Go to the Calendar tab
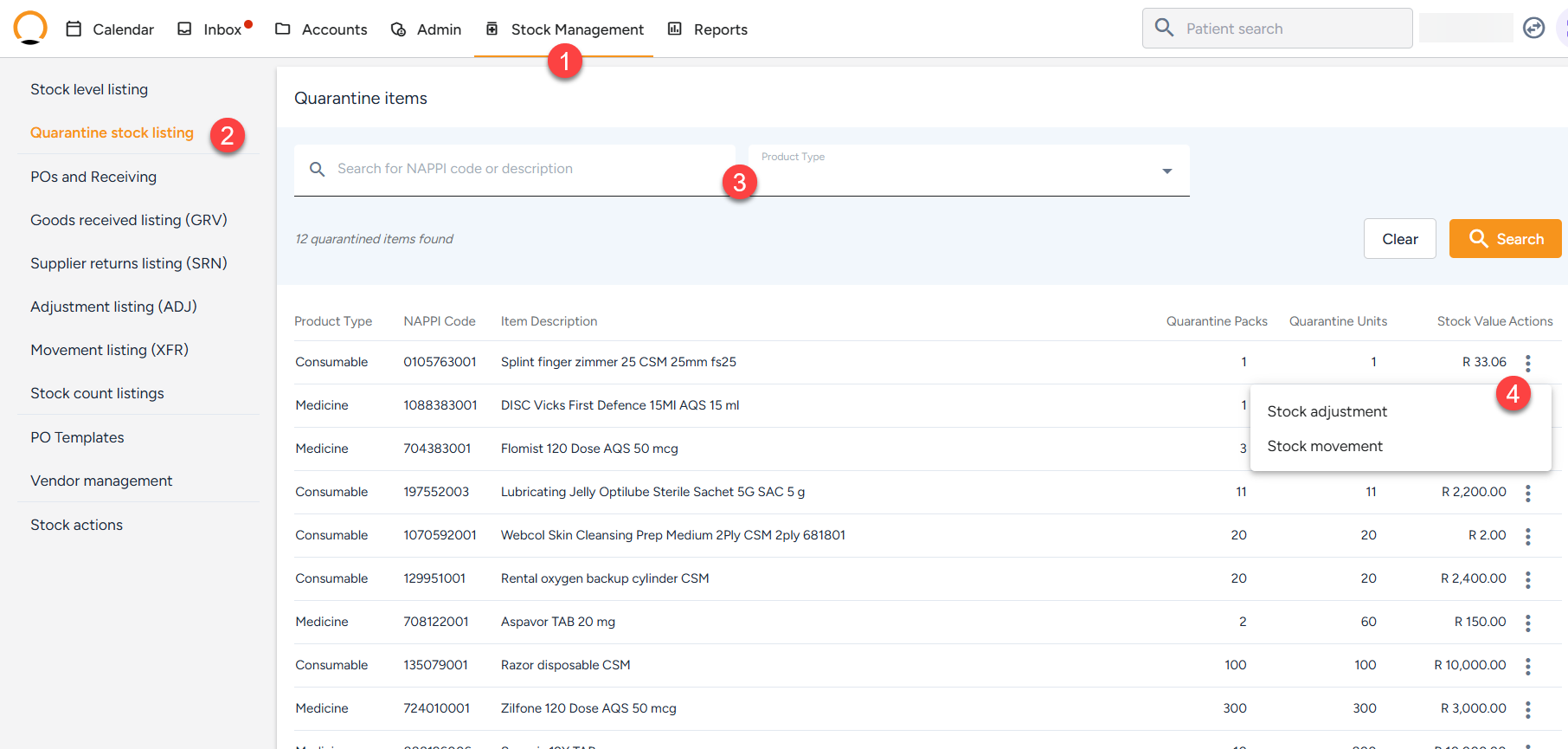This screenshot has width=1568, height=749. [110, 29]
